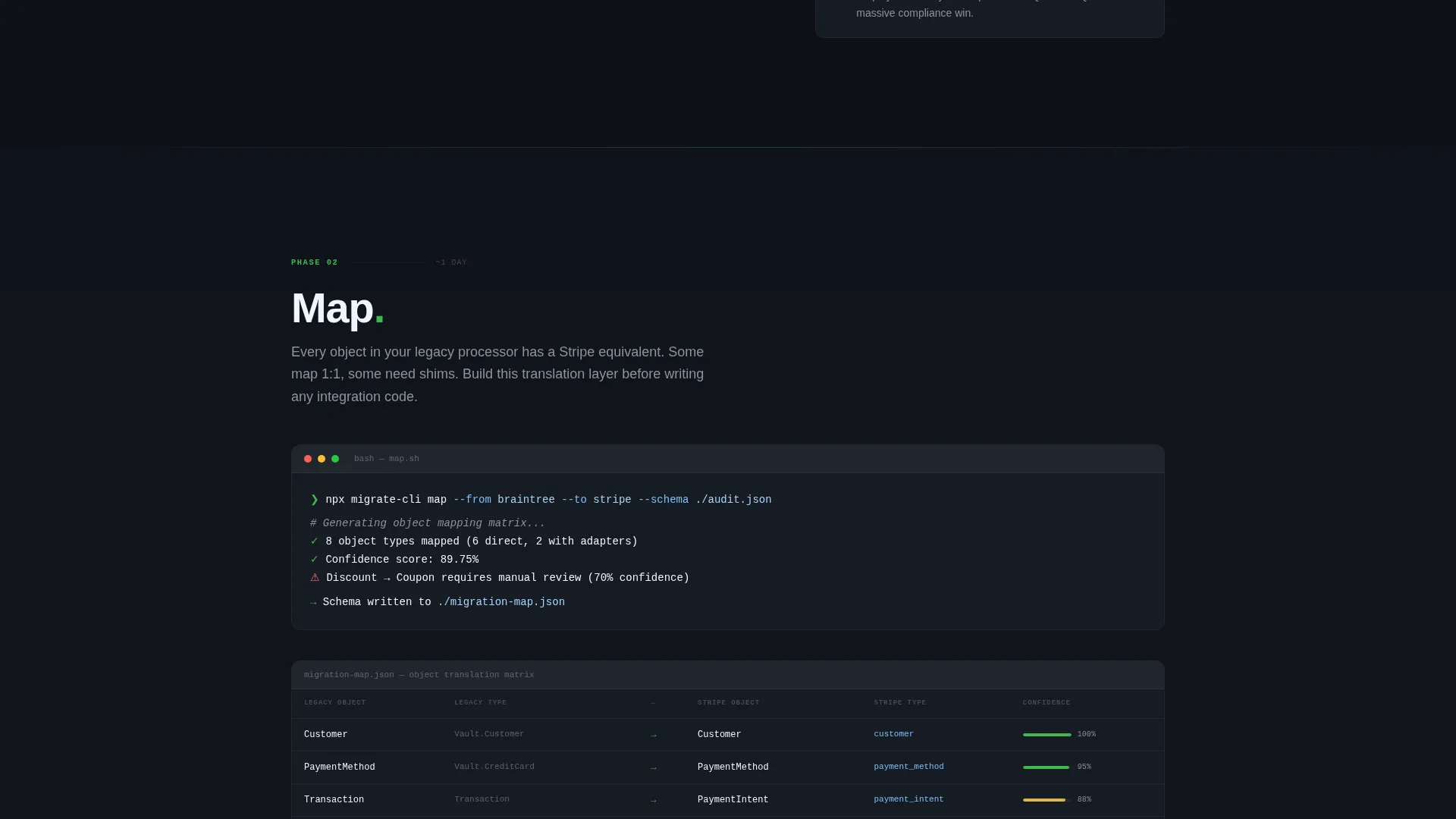Click '# Generating object mapping matrix...' comment
1456x819 pixels.
pyautogui.click(x=428, y=523)
